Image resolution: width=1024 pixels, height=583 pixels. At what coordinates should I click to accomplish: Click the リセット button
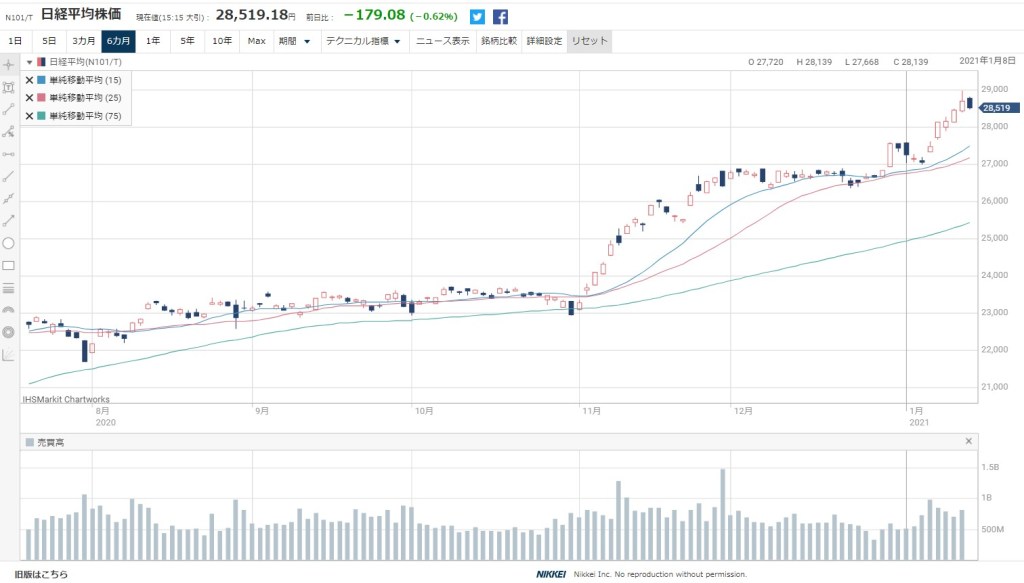click(x=588, y=42)
